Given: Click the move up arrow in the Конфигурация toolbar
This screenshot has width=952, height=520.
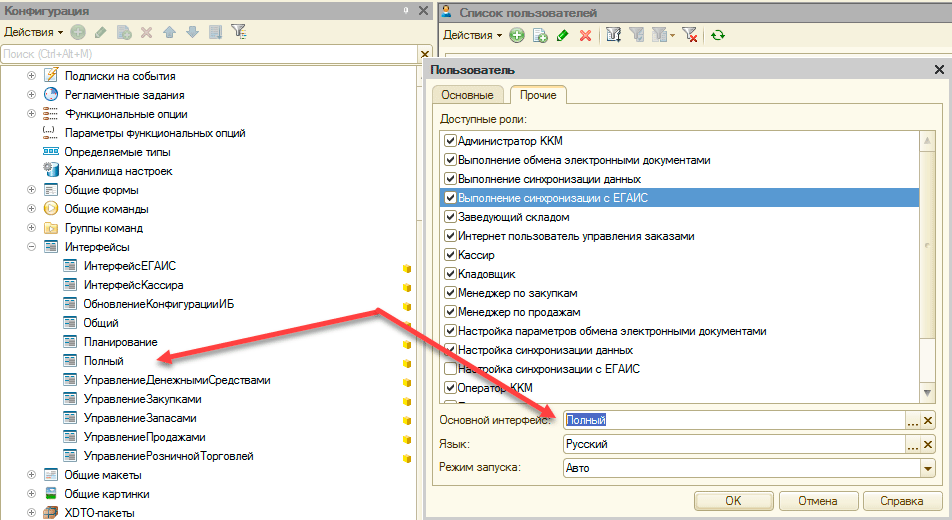Looking at the screenshot, I should click(x=169, y=32).
